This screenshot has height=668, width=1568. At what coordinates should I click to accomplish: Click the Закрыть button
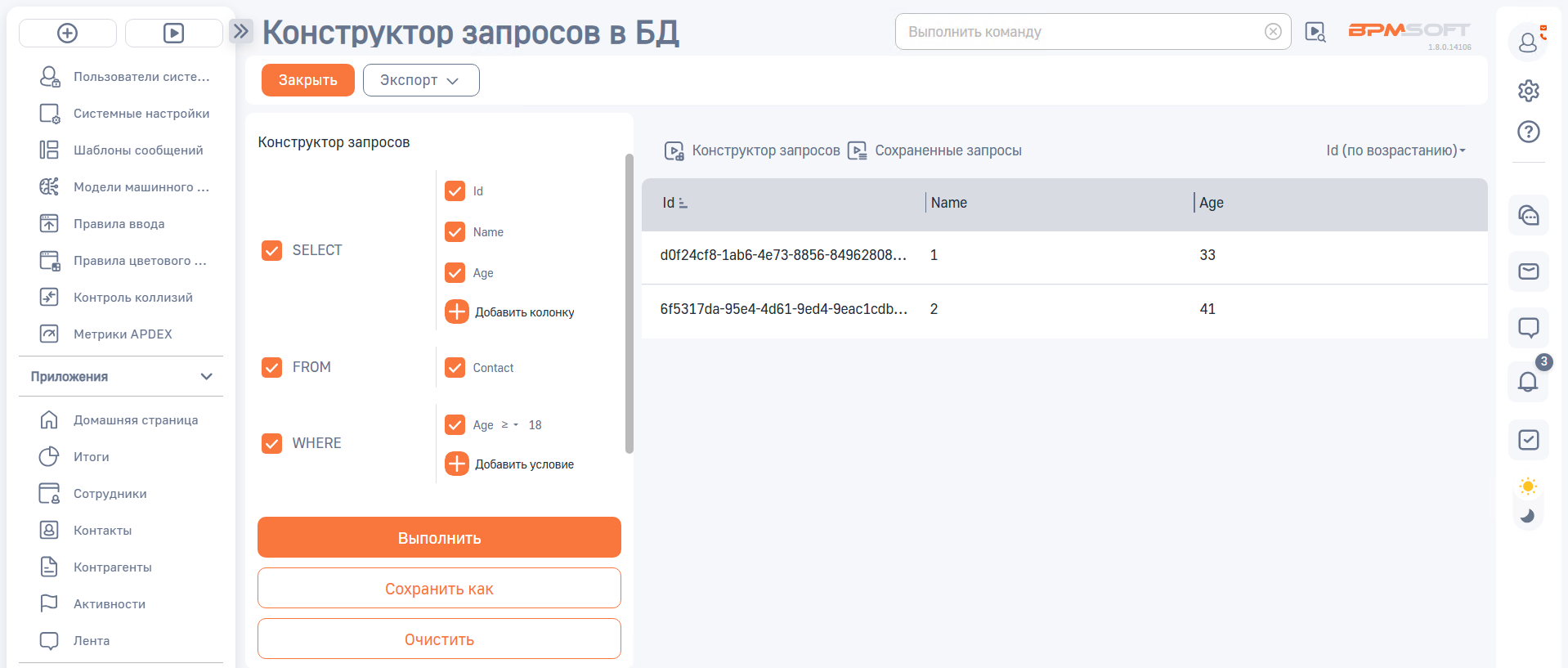pyautogui.click(x=308, y=80)
